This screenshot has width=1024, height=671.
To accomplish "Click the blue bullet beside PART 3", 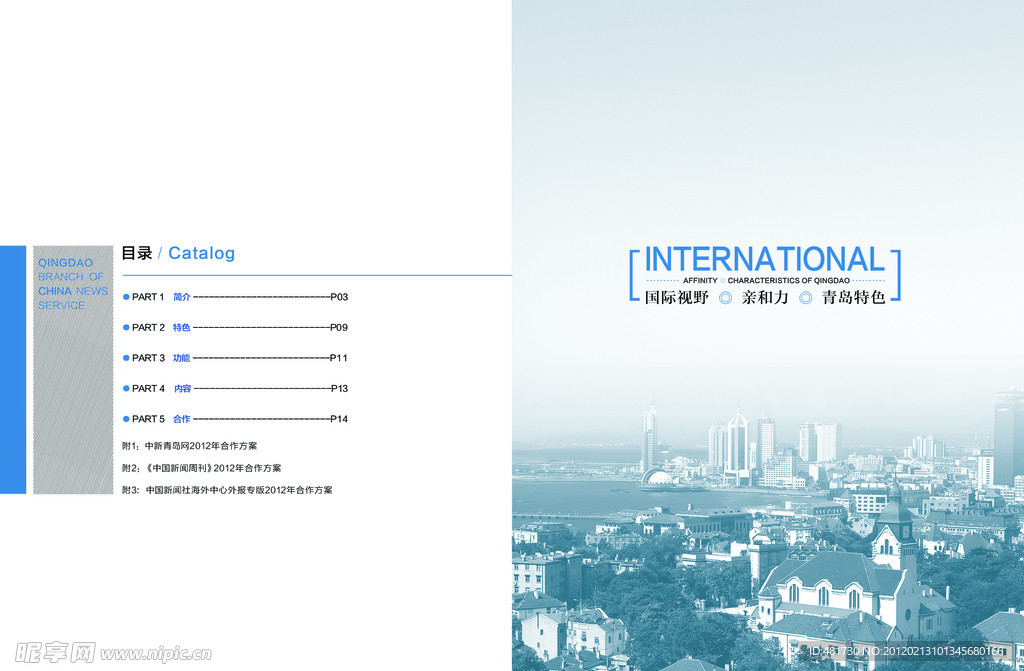I will coord(125,358).
